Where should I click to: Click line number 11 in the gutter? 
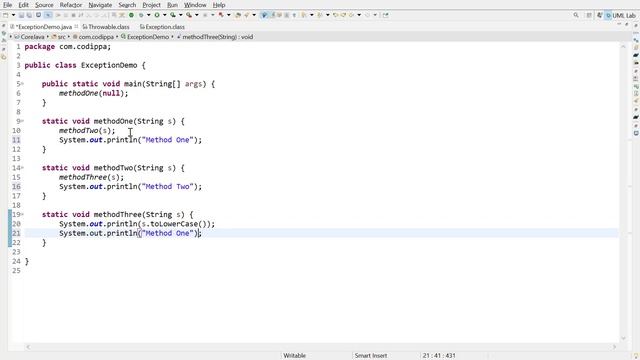(x=16, y=140)
